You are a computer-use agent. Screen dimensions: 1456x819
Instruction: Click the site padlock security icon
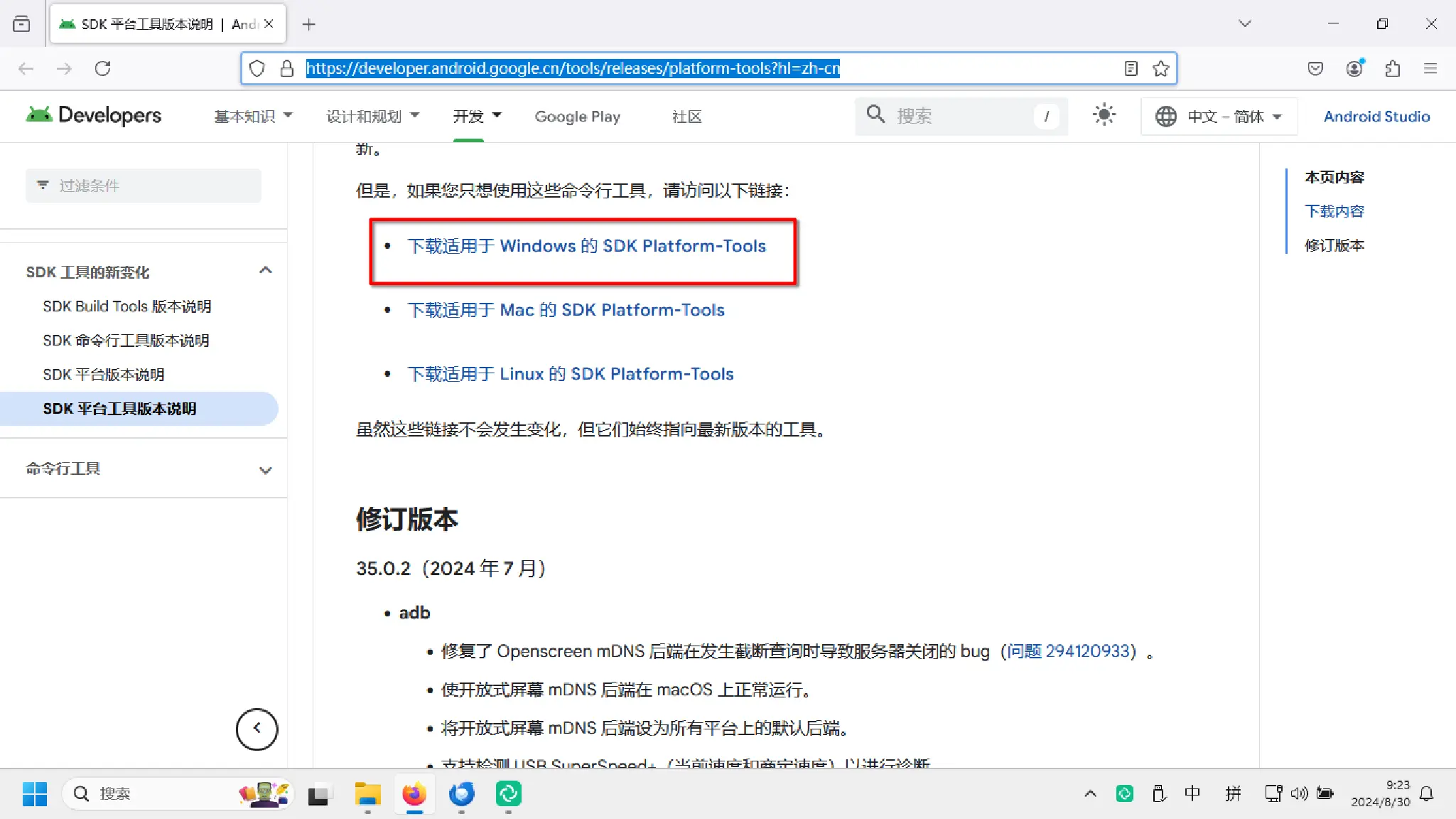pyautogui.click(x=287, y=68)
